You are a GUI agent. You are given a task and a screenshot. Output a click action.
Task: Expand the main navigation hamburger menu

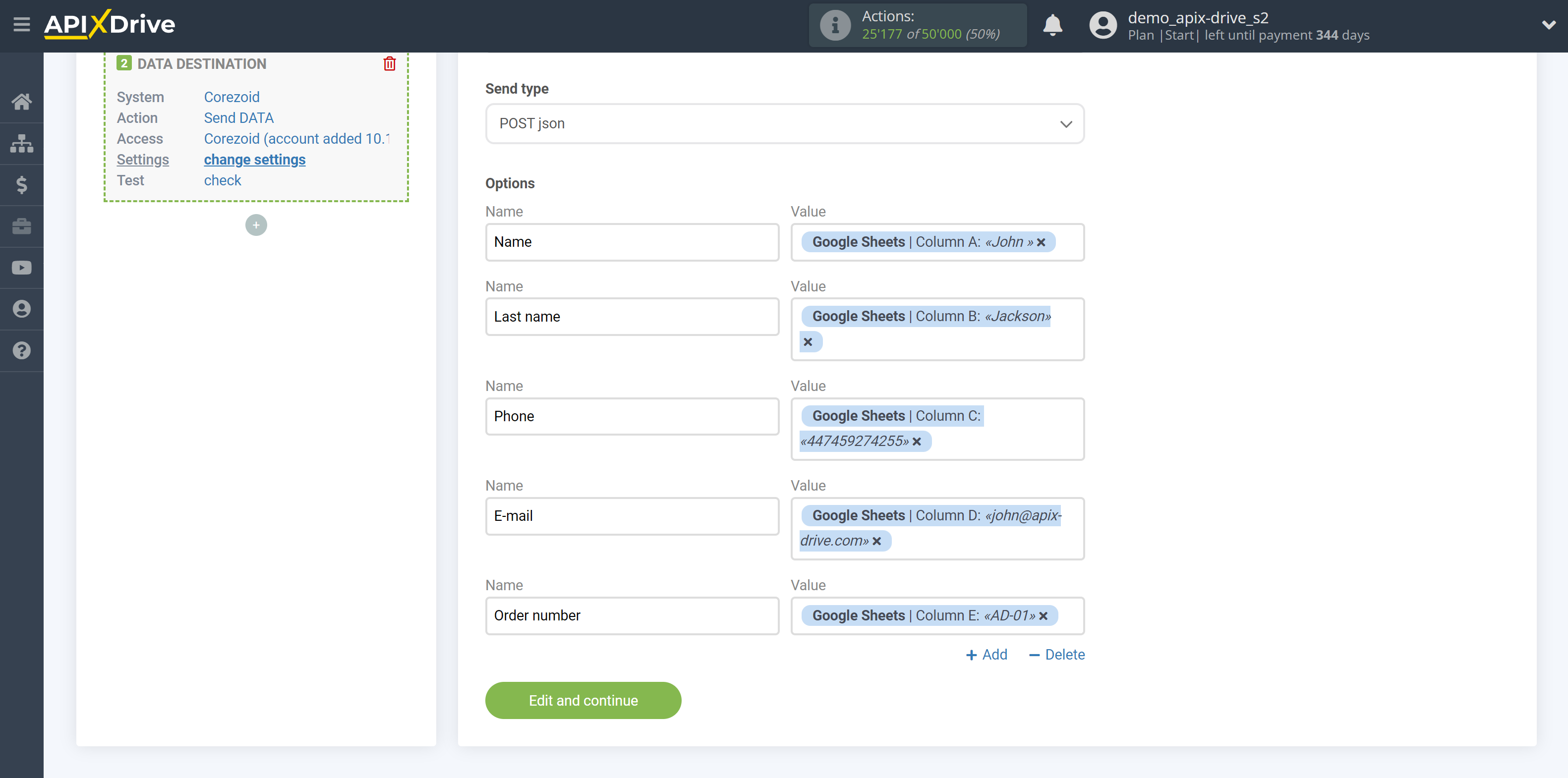tap(22, 24)
